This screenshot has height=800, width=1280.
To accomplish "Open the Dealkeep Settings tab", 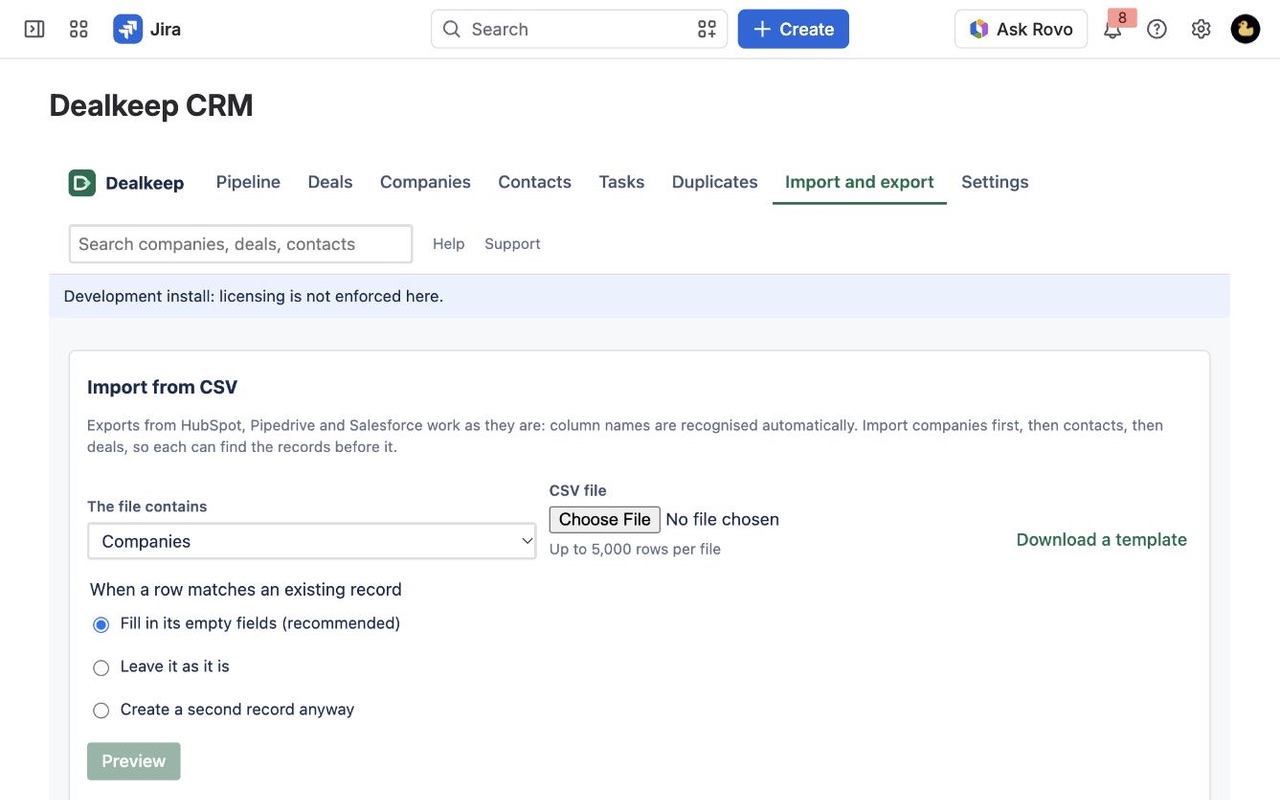I will point(995,182).
